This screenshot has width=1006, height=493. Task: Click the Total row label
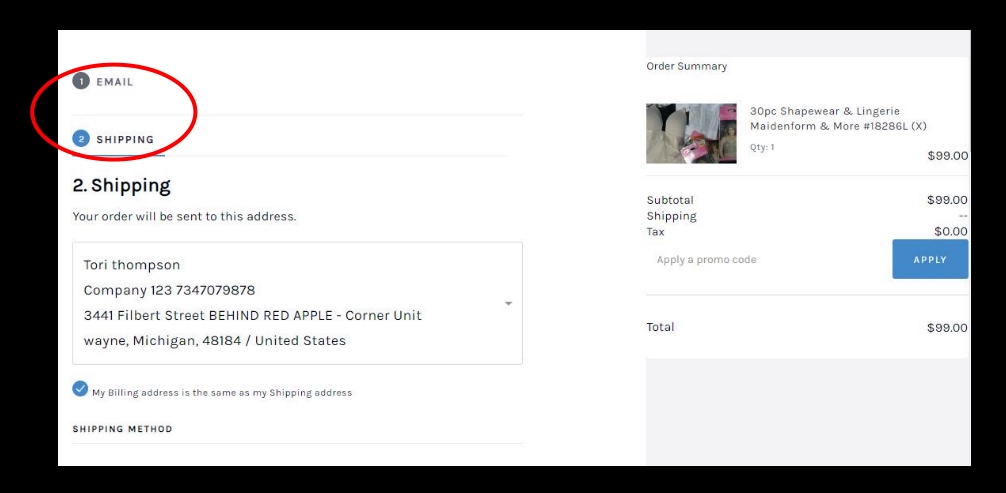click(660, 327)
